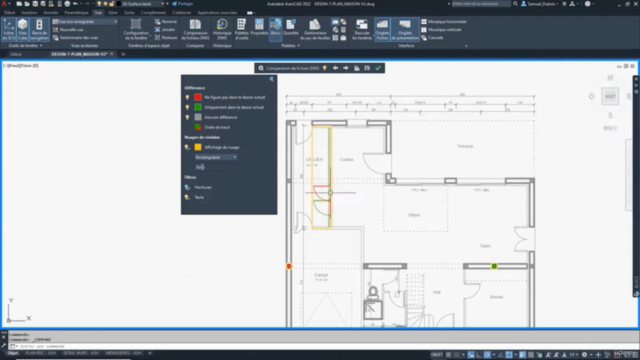Toggle comparison visibility bulb in compare toolbar
The width and height of the screenshot is (640, 360).
[x=325, y=68]
